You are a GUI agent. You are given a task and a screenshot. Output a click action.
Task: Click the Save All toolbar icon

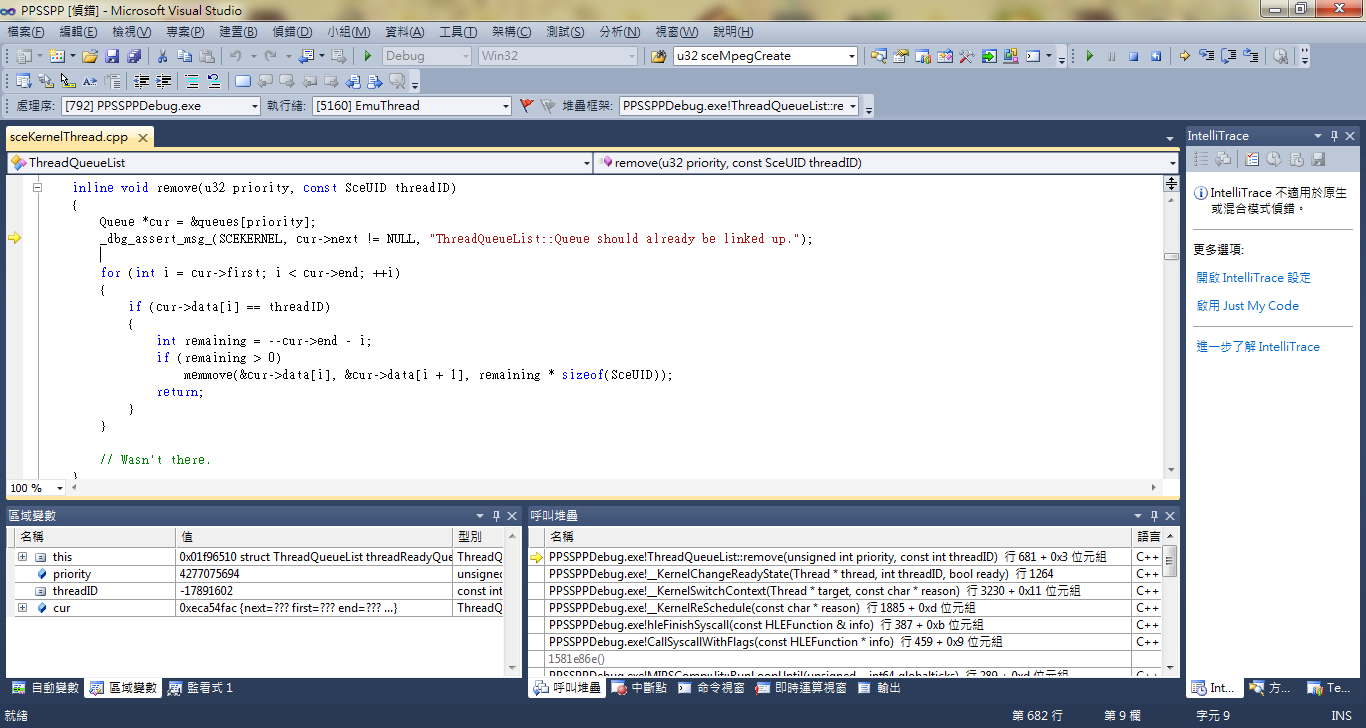(x=134, y=56)
